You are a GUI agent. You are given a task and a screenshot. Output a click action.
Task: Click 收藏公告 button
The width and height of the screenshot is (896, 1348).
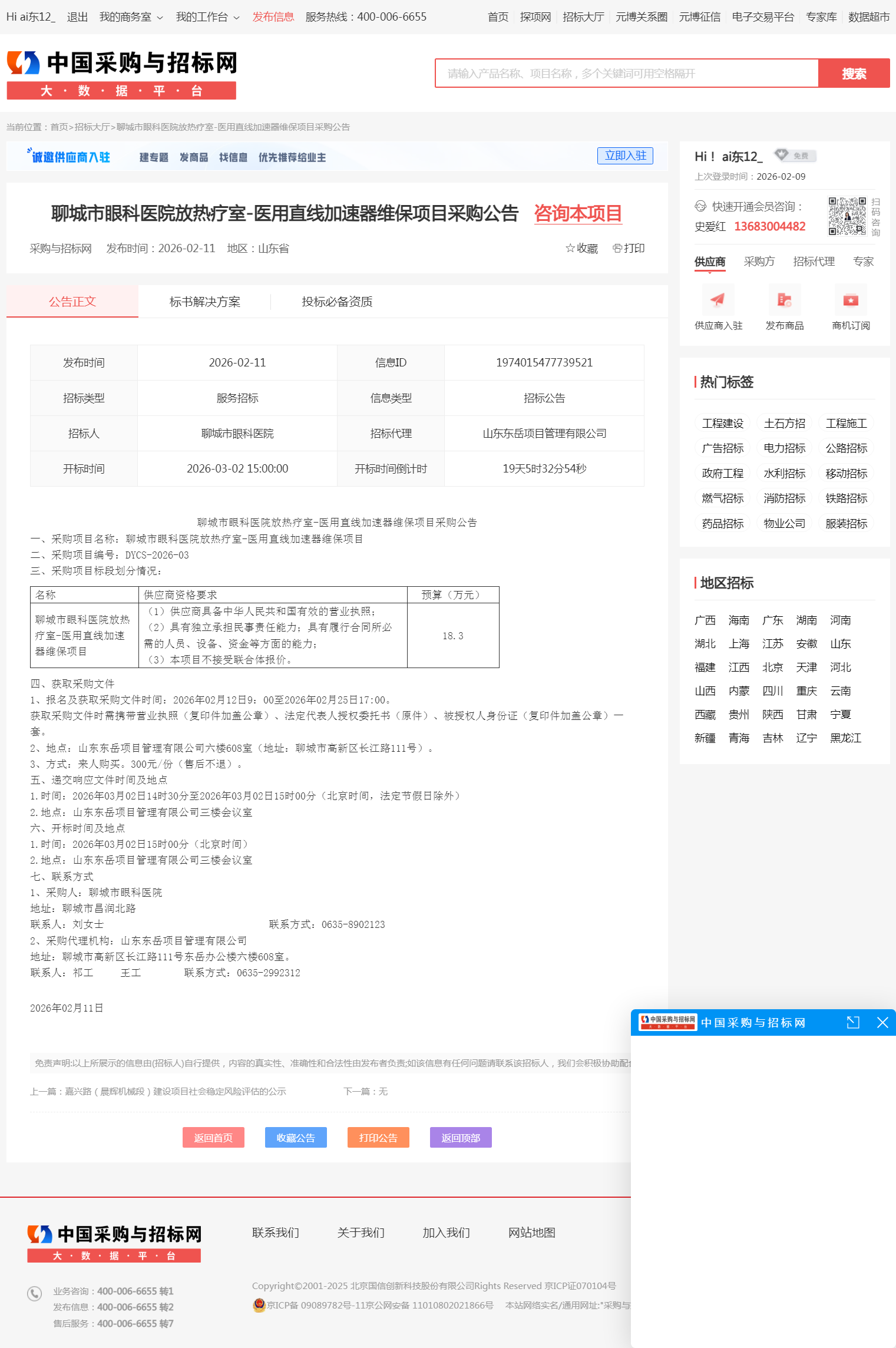point(296,1138)
